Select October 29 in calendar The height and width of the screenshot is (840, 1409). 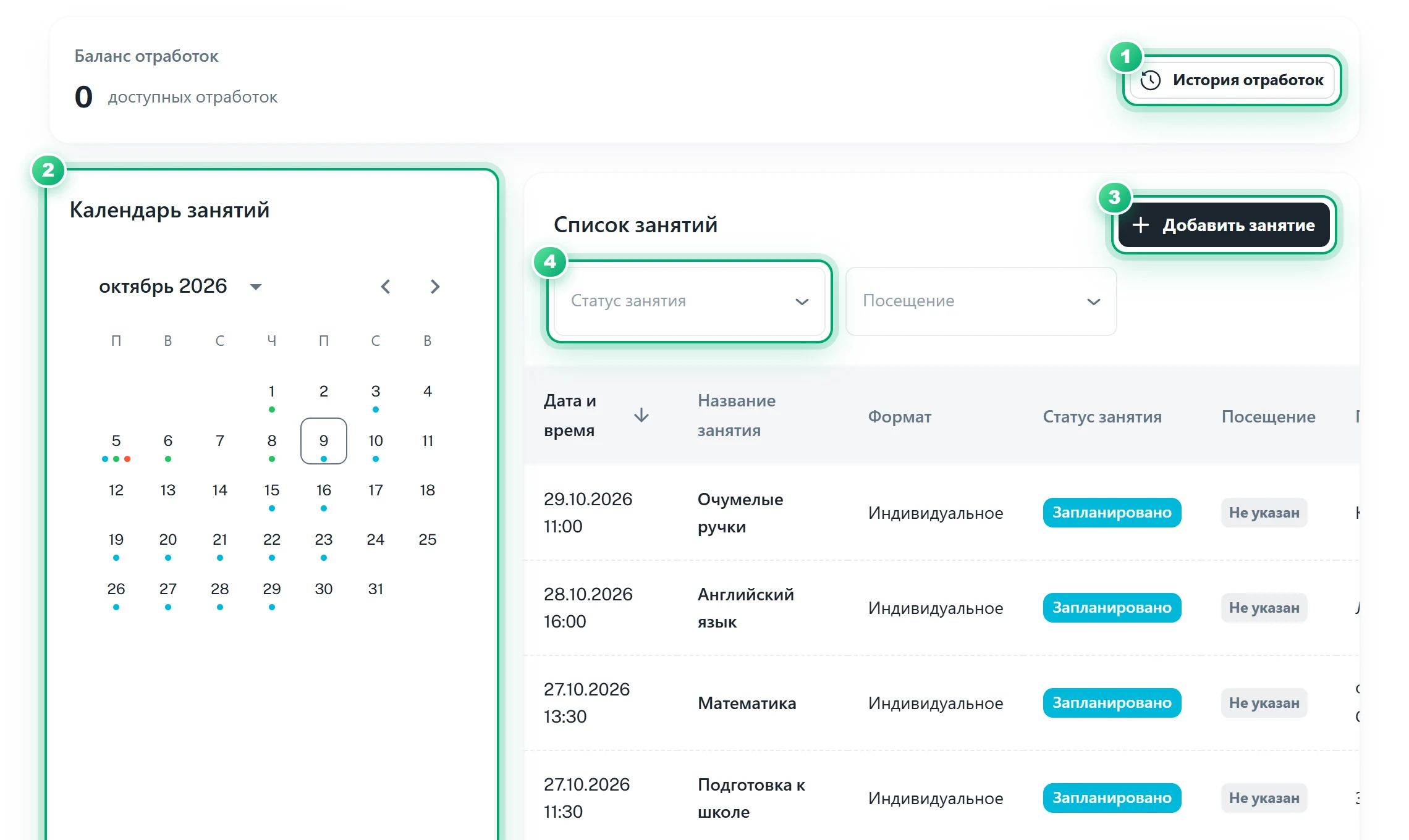(x=272, y=589)
